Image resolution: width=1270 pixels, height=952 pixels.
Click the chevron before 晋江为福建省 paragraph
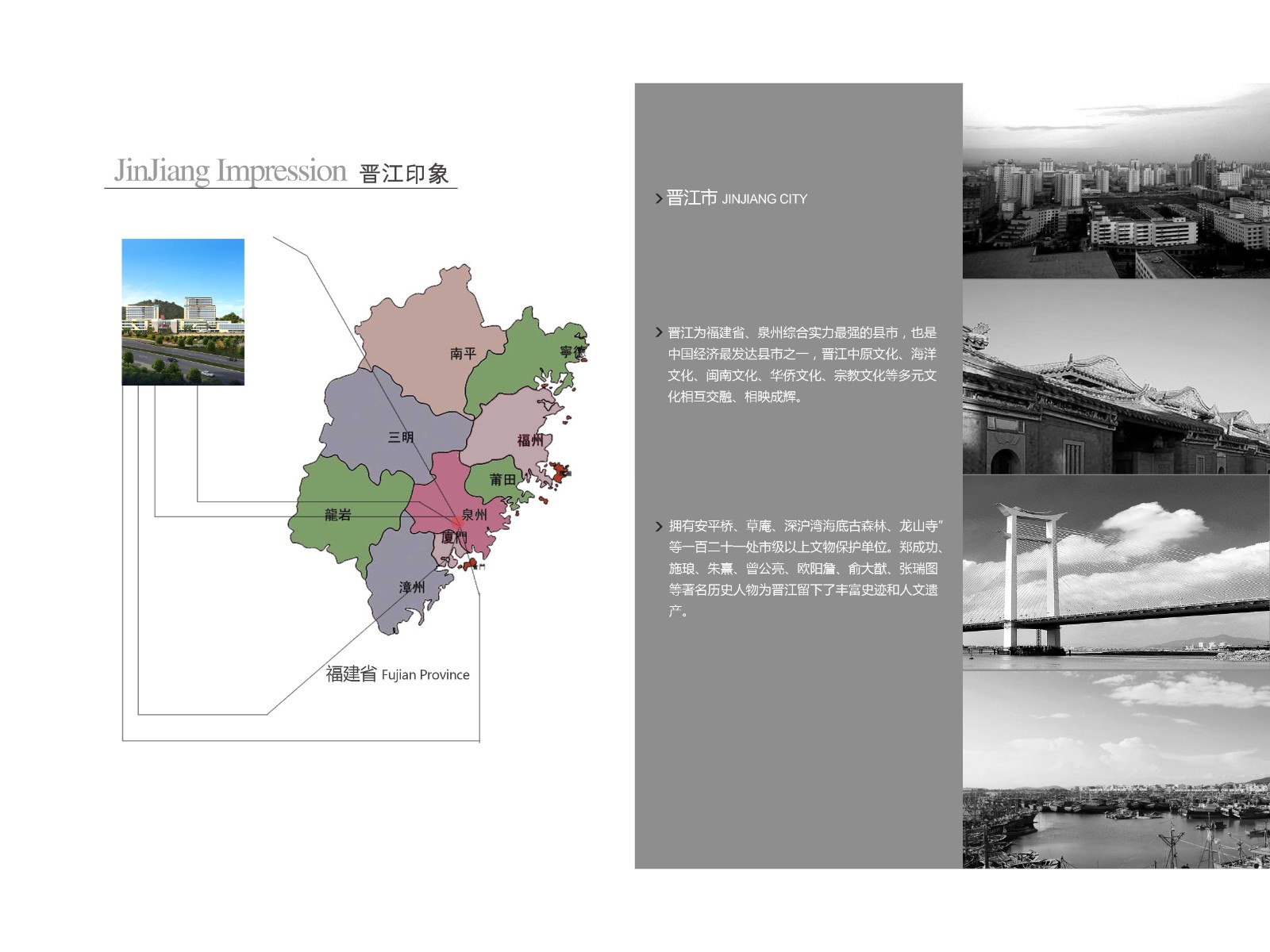659,332
